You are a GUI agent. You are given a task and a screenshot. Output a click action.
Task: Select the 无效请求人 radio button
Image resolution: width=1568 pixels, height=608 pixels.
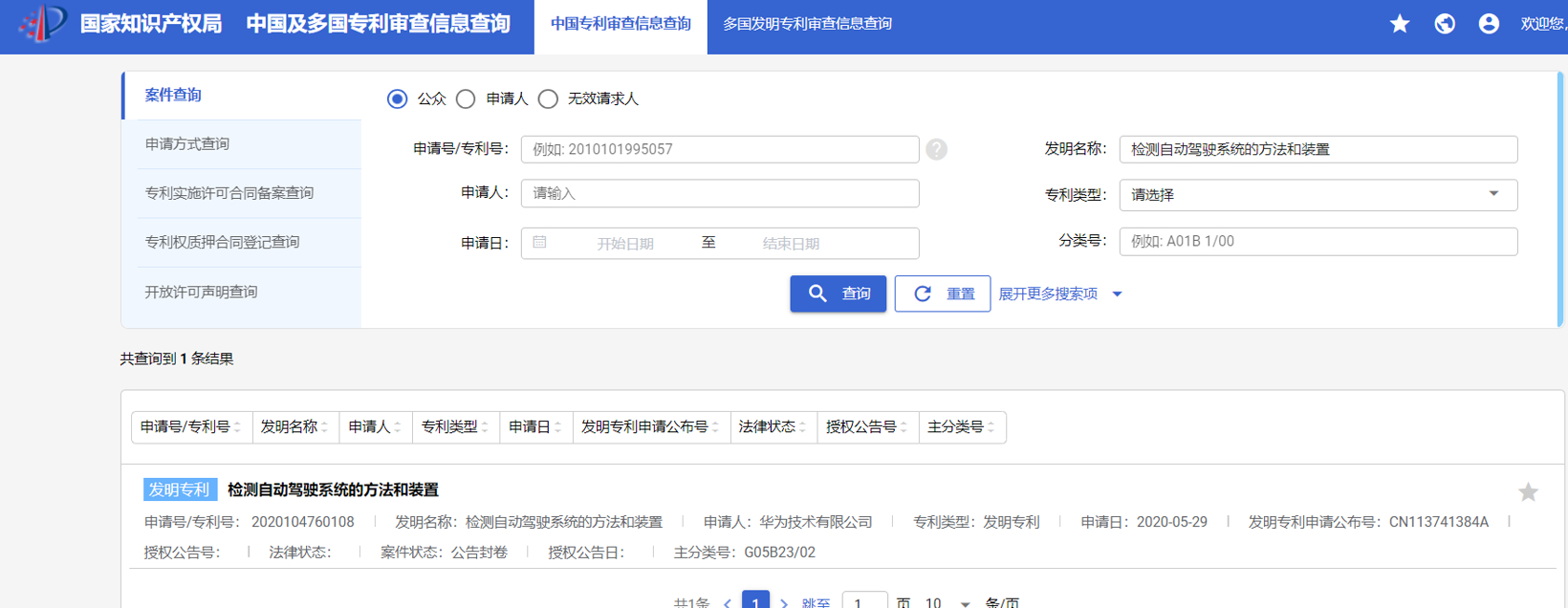(x=548, y=98)
